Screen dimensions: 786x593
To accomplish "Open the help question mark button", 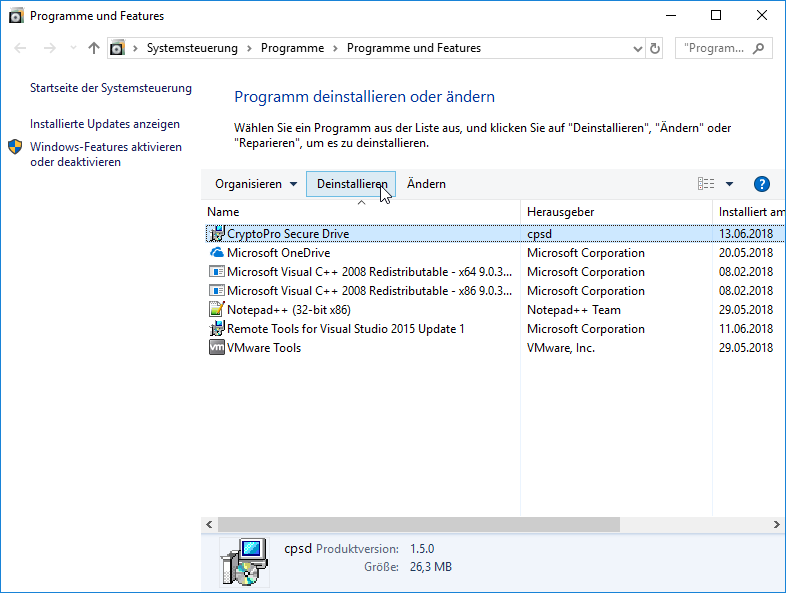I will (761, 184).
